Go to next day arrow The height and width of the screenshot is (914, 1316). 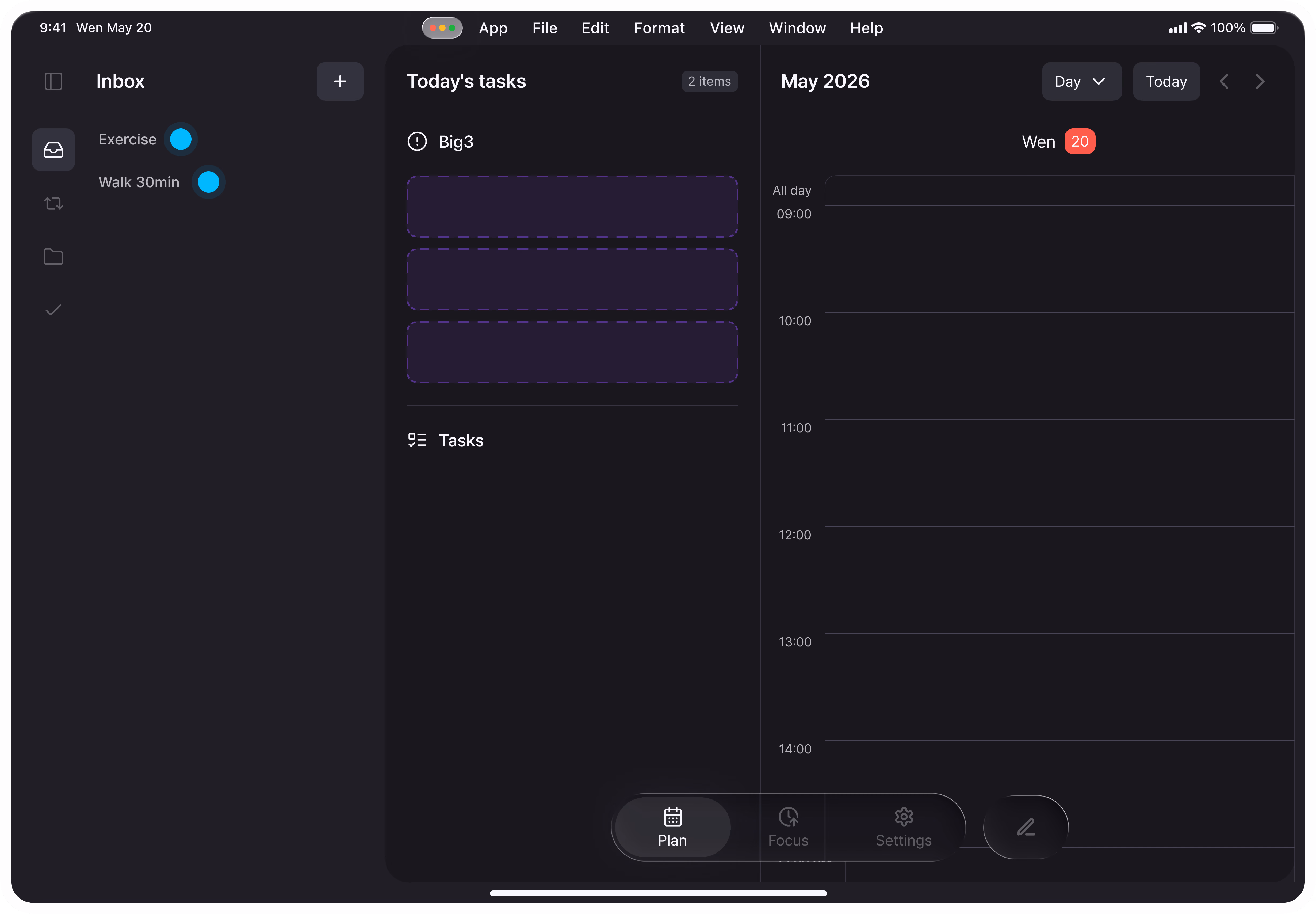coord(1260,81)
